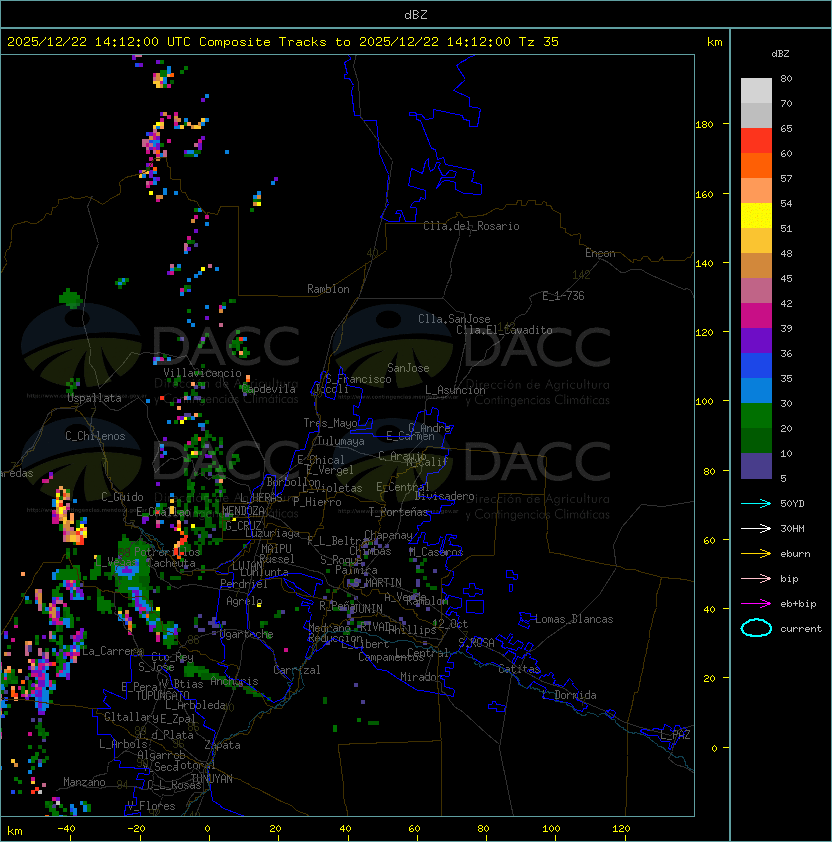The image size is (832, 842).
Task: Click the cyan 50YD track arrow in legend
Action: click(756, 503)
